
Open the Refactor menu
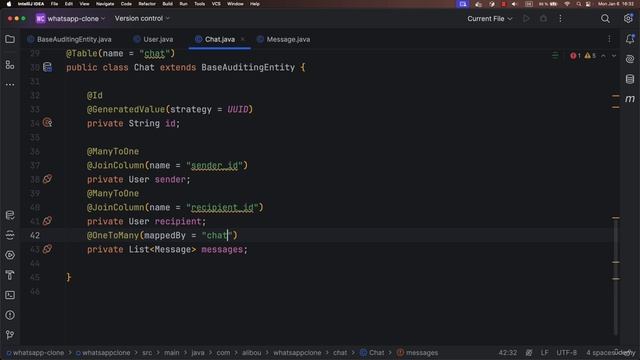pyautogui.click(x=147, y=4)
